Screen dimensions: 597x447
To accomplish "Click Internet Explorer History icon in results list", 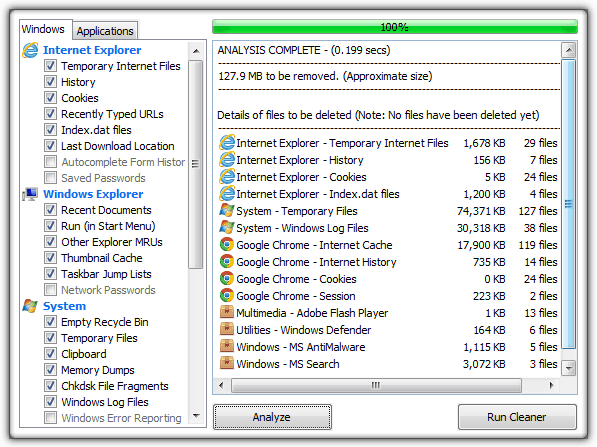I will click(227, 160).
